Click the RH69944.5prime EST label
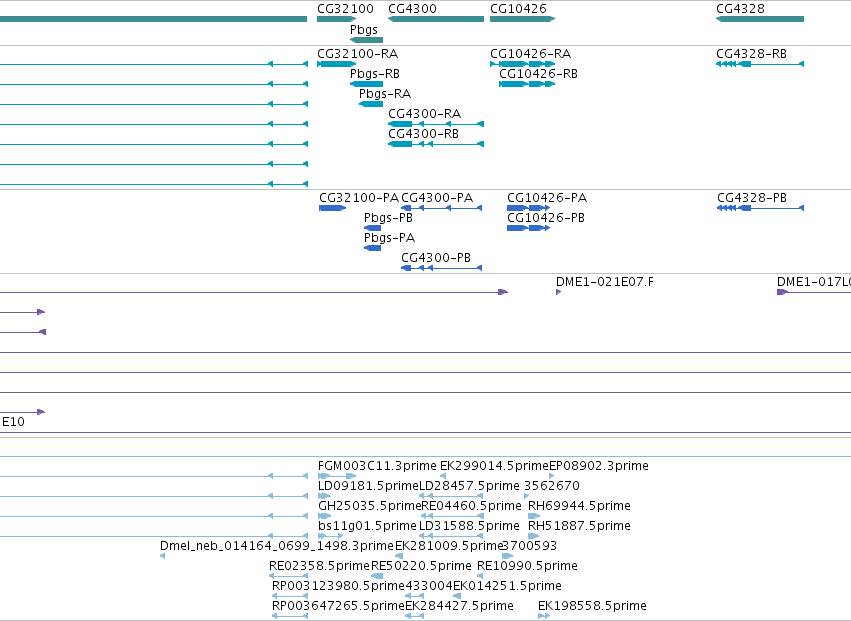 click(580, 506)
